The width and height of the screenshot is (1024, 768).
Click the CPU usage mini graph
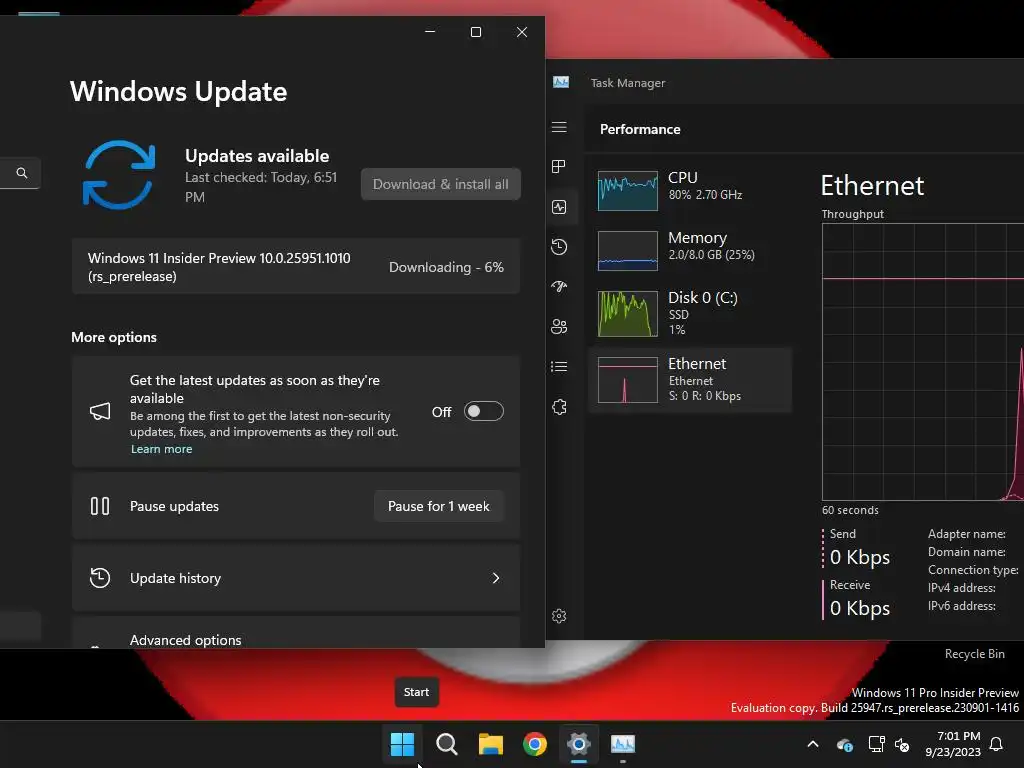pos(628,191)
